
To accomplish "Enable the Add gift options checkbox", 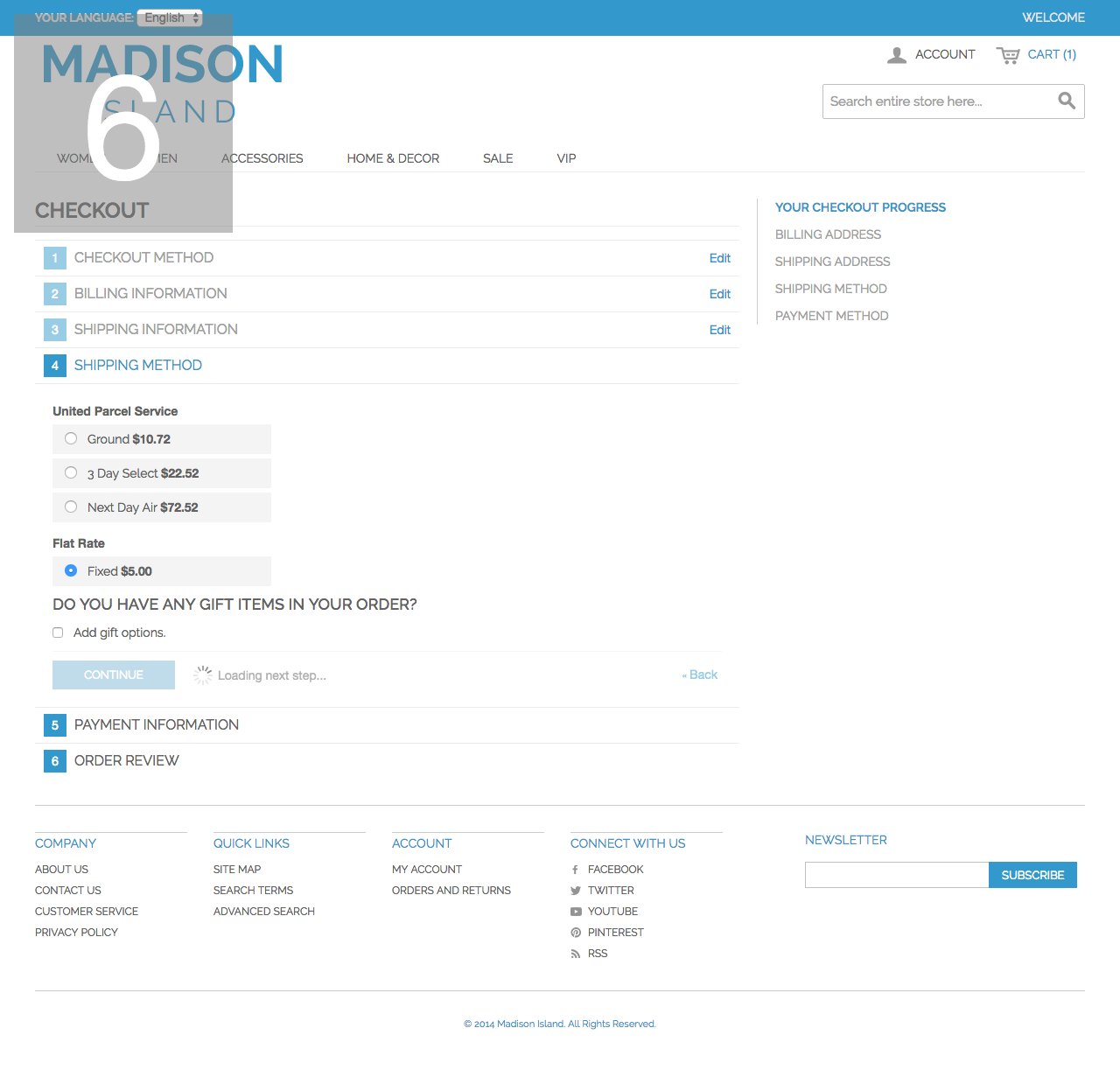I will click(x=58, y=633).
